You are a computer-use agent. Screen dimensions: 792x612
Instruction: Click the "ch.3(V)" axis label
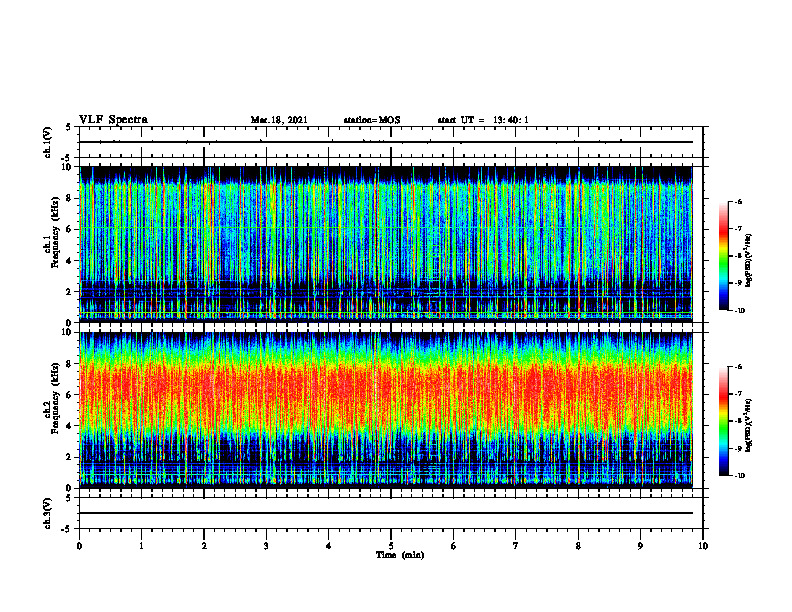coord(48,513)
